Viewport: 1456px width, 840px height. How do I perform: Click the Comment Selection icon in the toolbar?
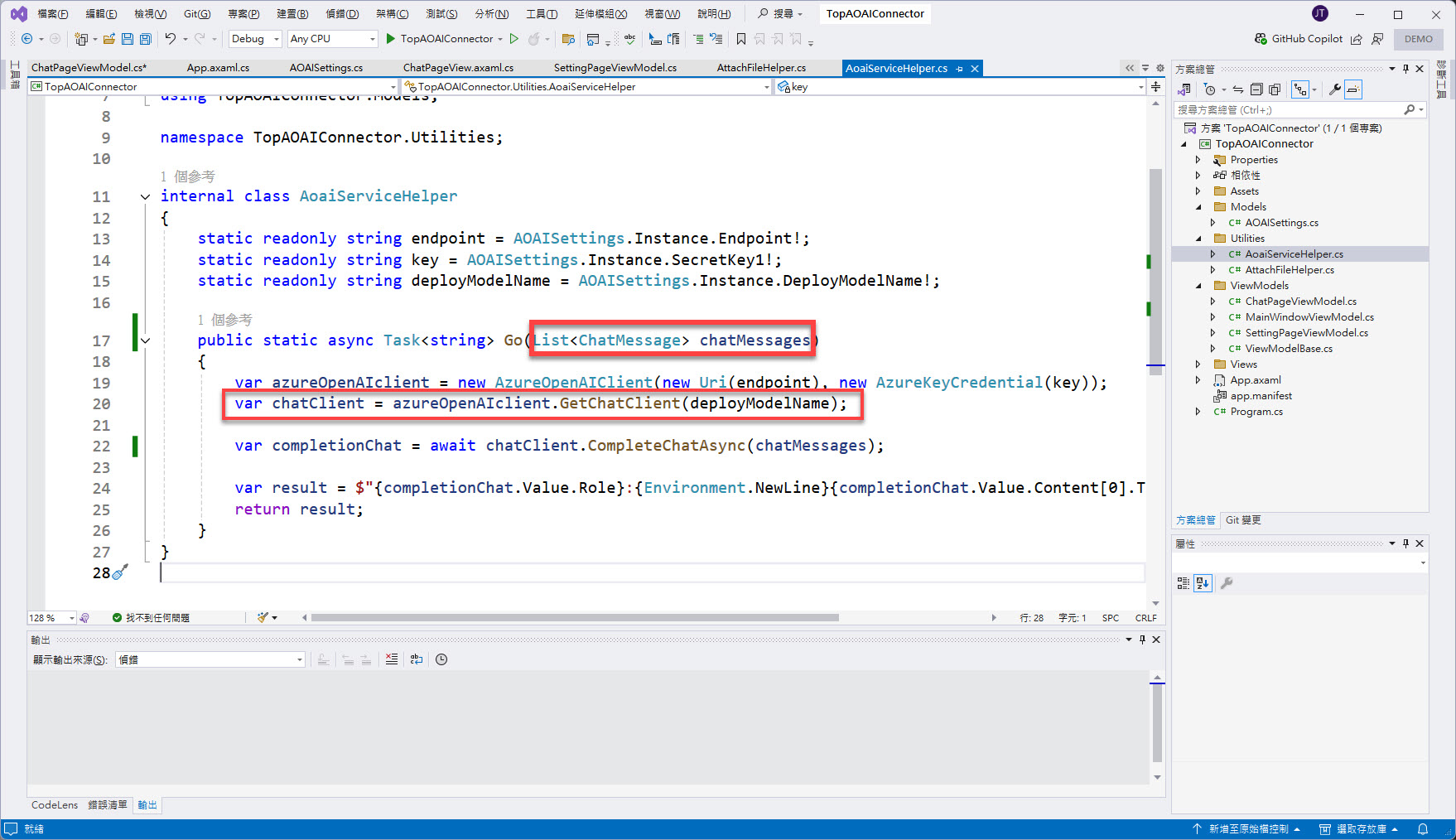[x=698, y=39]
